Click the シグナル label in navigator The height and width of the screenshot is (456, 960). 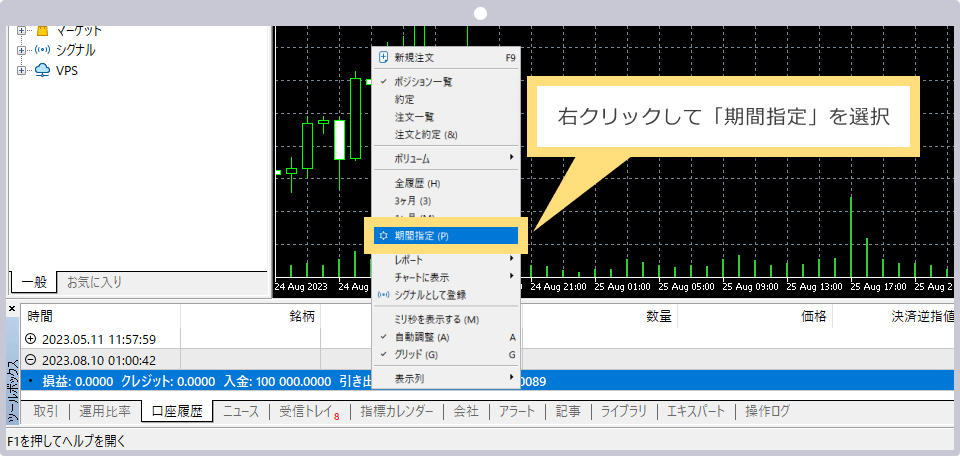pyautogui.click(x=75, y=50)
